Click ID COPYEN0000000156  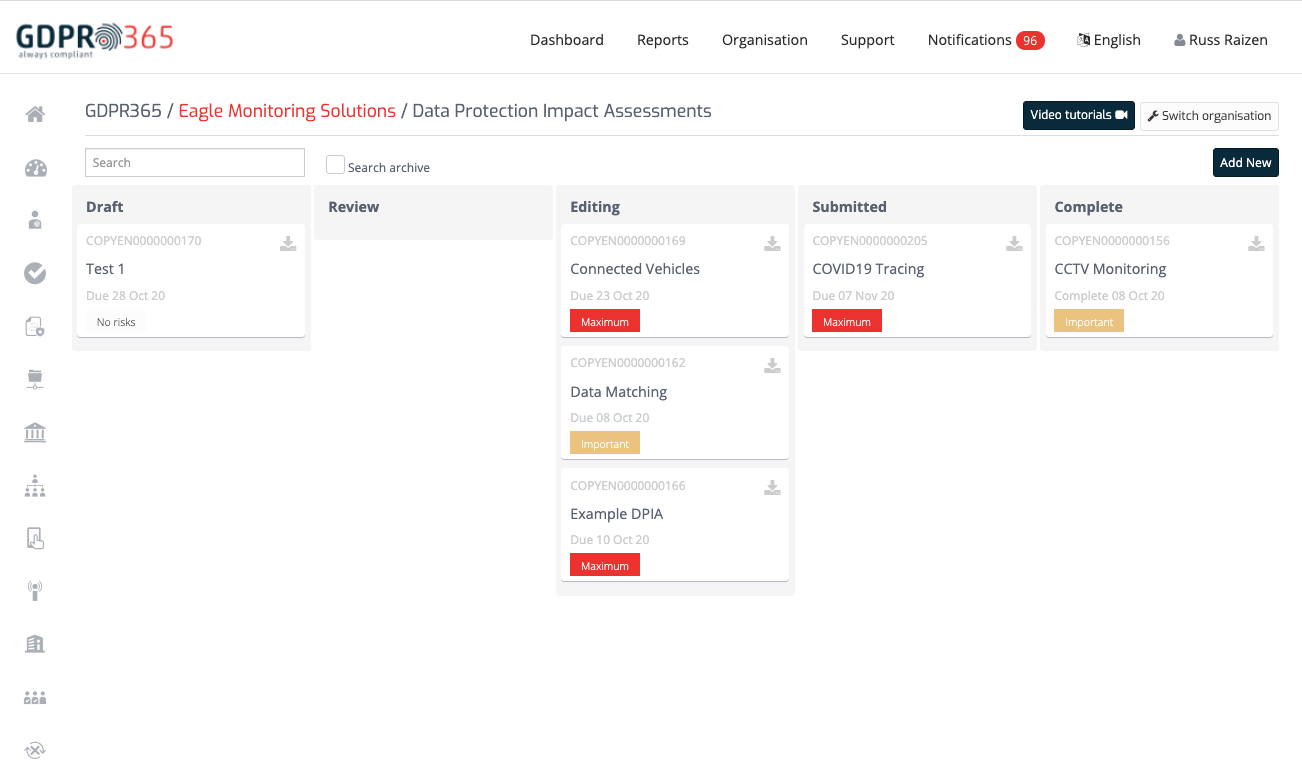[1112, 241]
